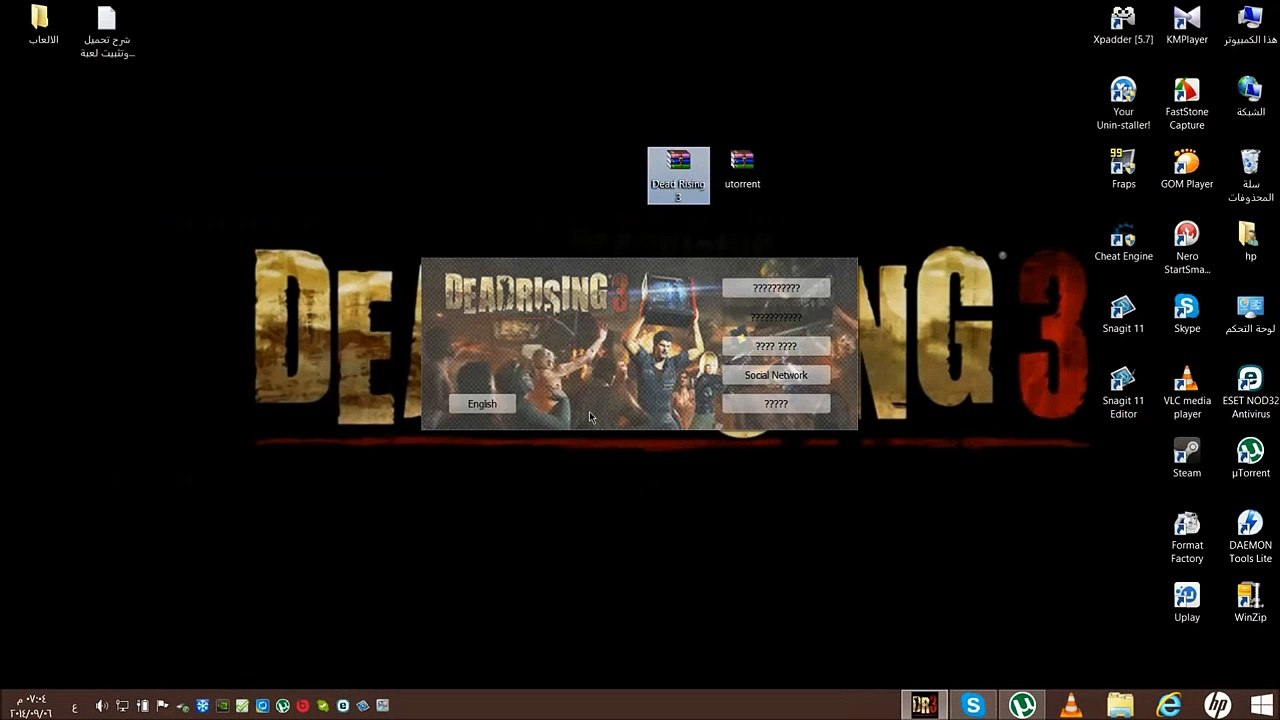The image size is (1280, 720).
Task: Open the hp folder on the desktop
Action: tap(1250, 242)
